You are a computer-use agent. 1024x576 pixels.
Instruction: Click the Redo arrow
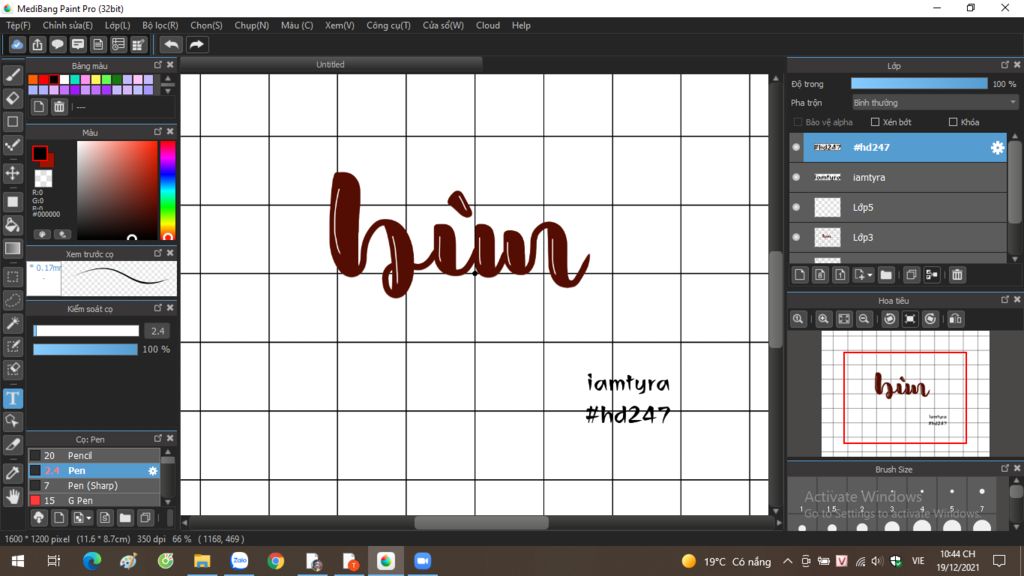coord(196,44)
